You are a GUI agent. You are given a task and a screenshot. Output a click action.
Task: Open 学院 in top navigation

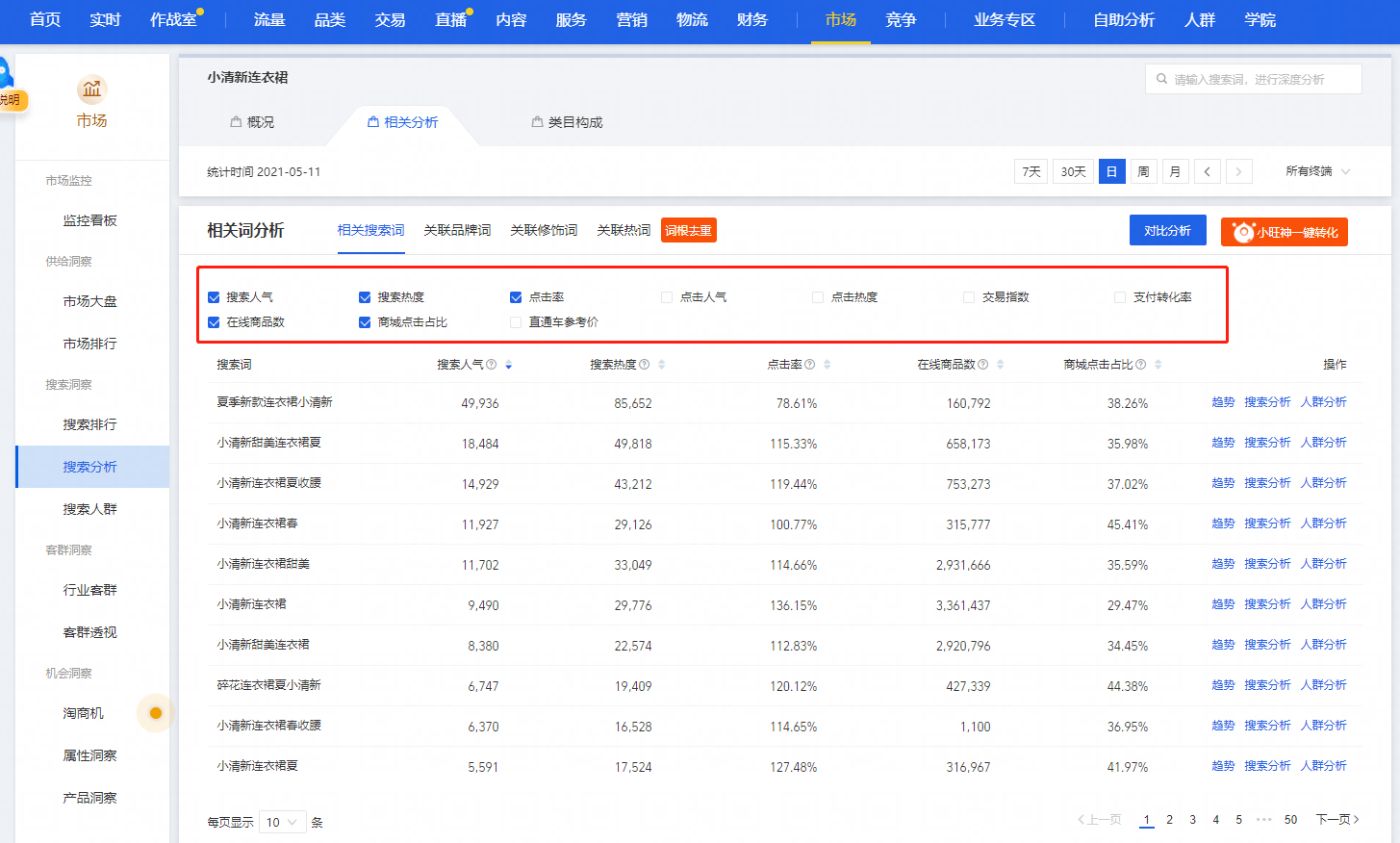[1260, 20]
